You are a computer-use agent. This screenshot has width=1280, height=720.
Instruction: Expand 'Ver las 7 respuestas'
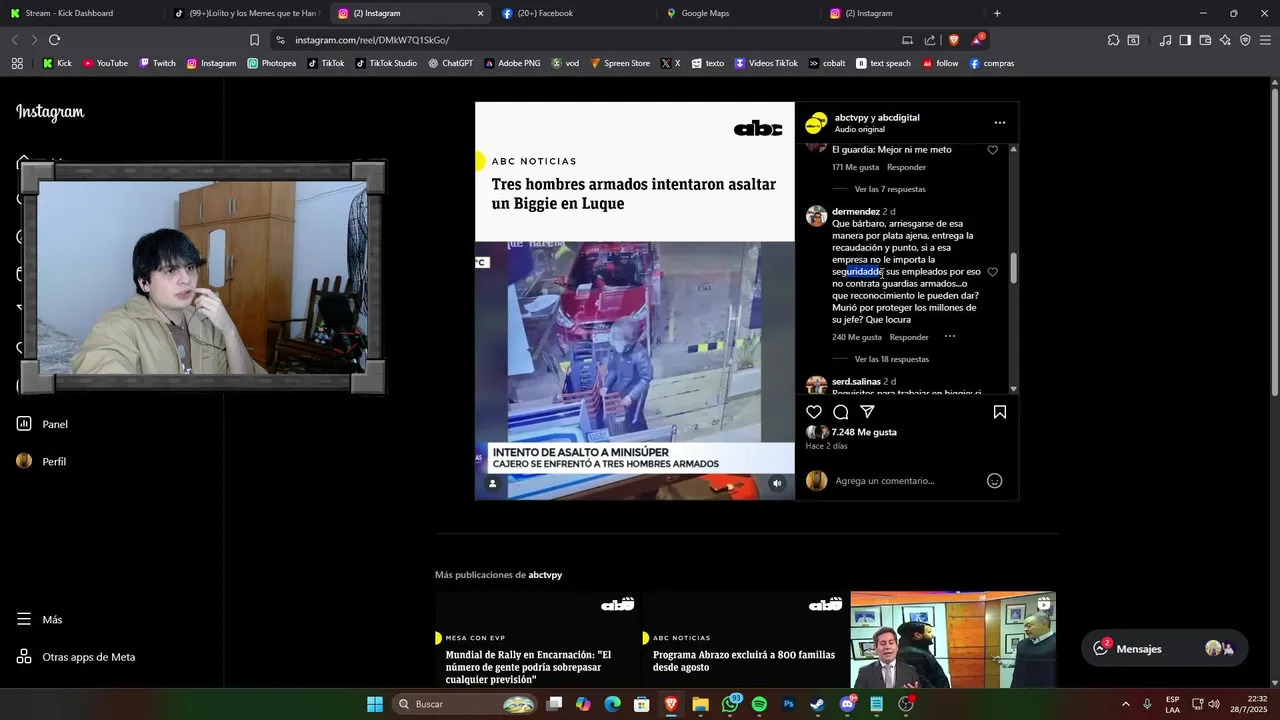coord(890,189)
